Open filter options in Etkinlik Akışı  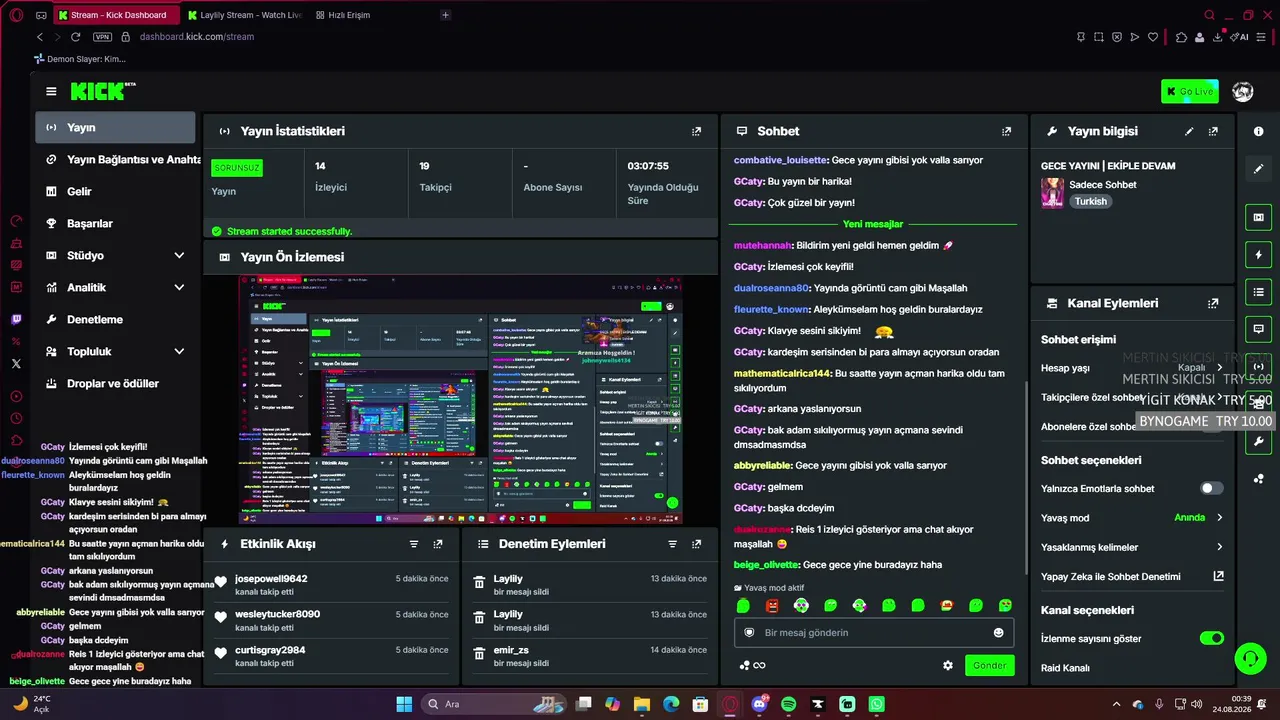click(x=414, y=544)
